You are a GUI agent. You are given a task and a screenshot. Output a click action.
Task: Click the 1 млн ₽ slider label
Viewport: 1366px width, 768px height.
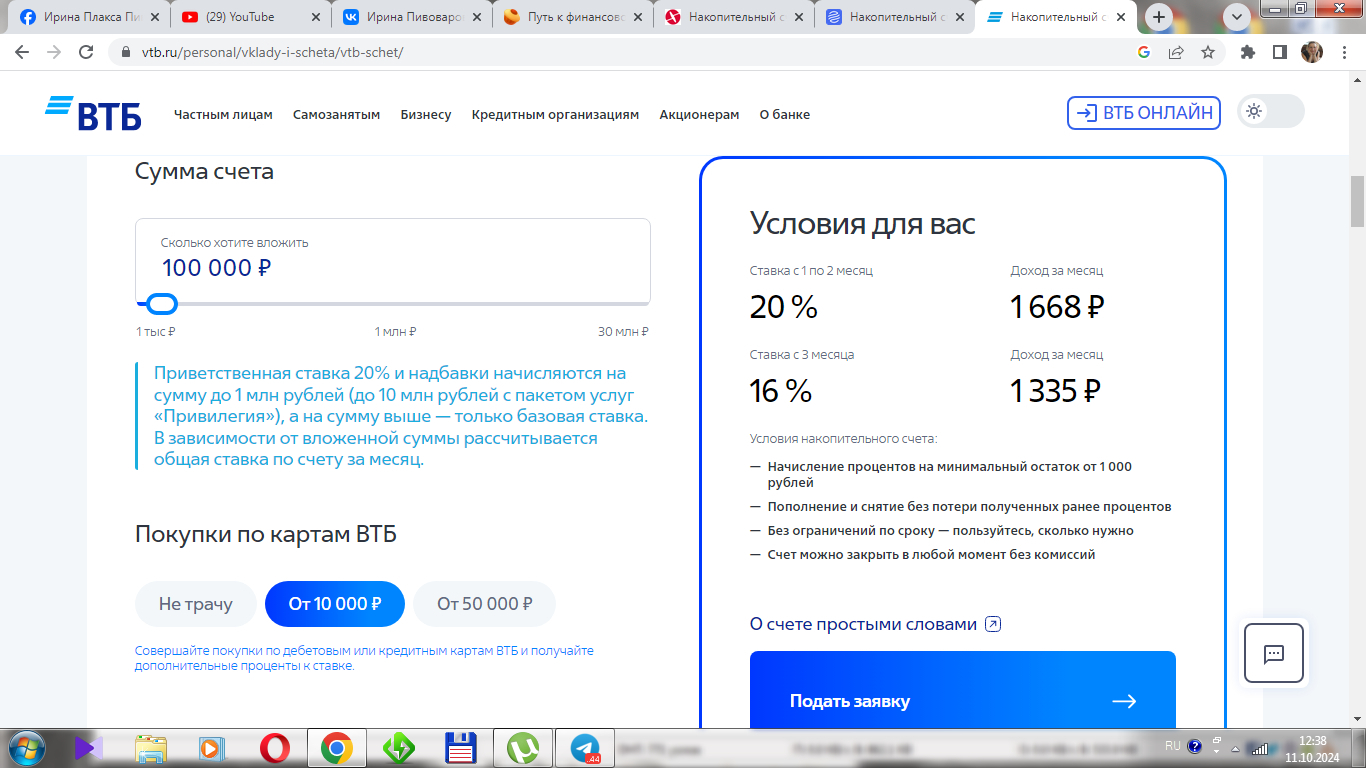click(x=395, y=332)
